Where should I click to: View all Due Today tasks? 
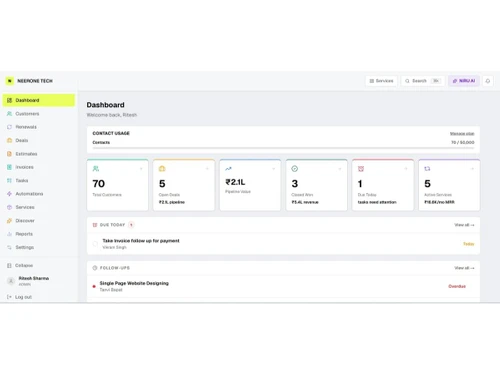(x=464, y=225)
